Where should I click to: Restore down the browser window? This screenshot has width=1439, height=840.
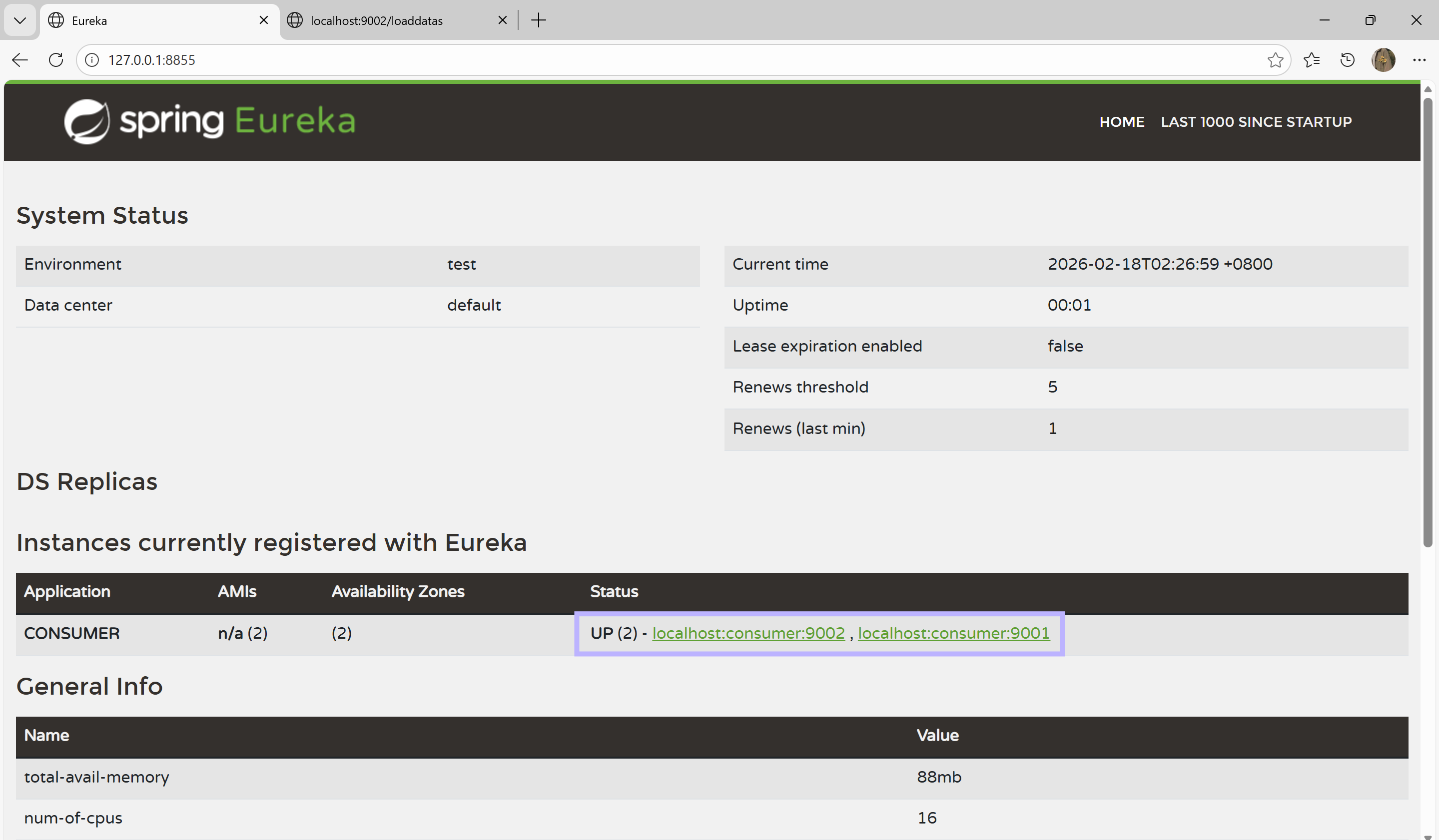tap(1371, 20)
